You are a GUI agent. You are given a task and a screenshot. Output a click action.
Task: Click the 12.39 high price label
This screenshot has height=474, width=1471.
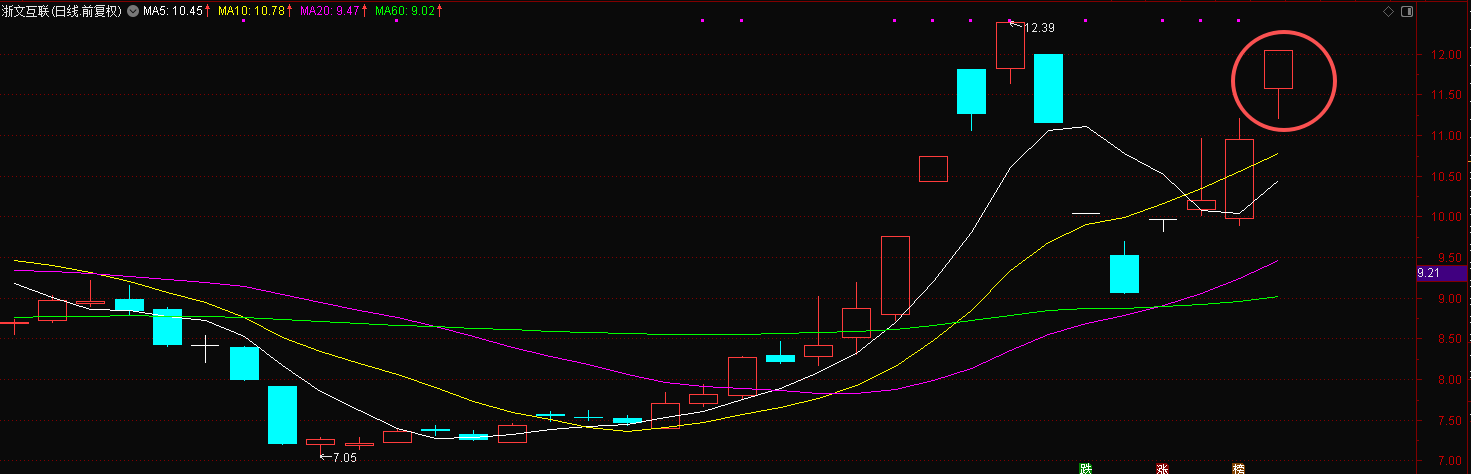point(1040,28)
